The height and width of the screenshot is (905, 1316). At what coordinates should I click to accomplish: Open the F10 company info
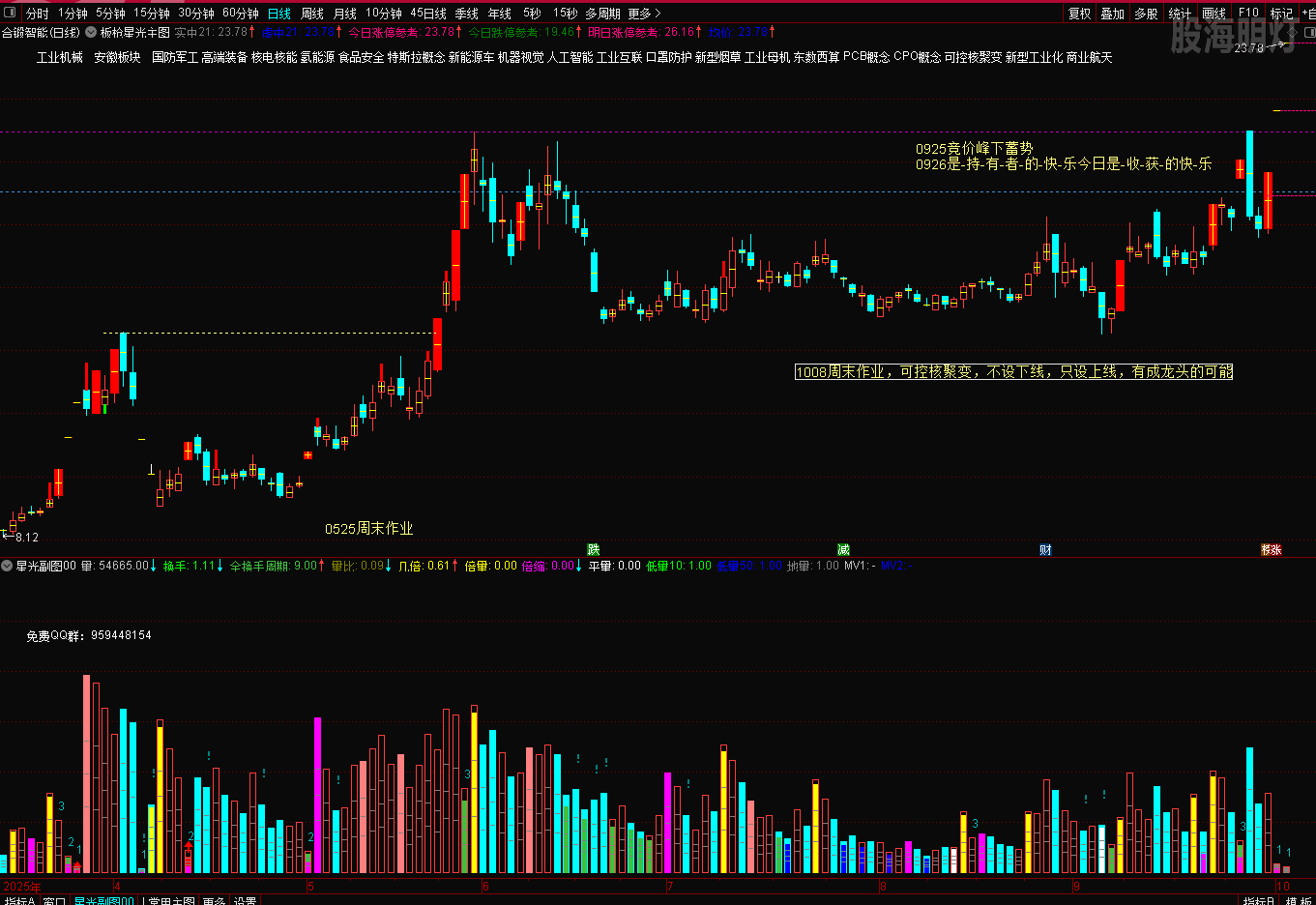tap(1248, 13)
